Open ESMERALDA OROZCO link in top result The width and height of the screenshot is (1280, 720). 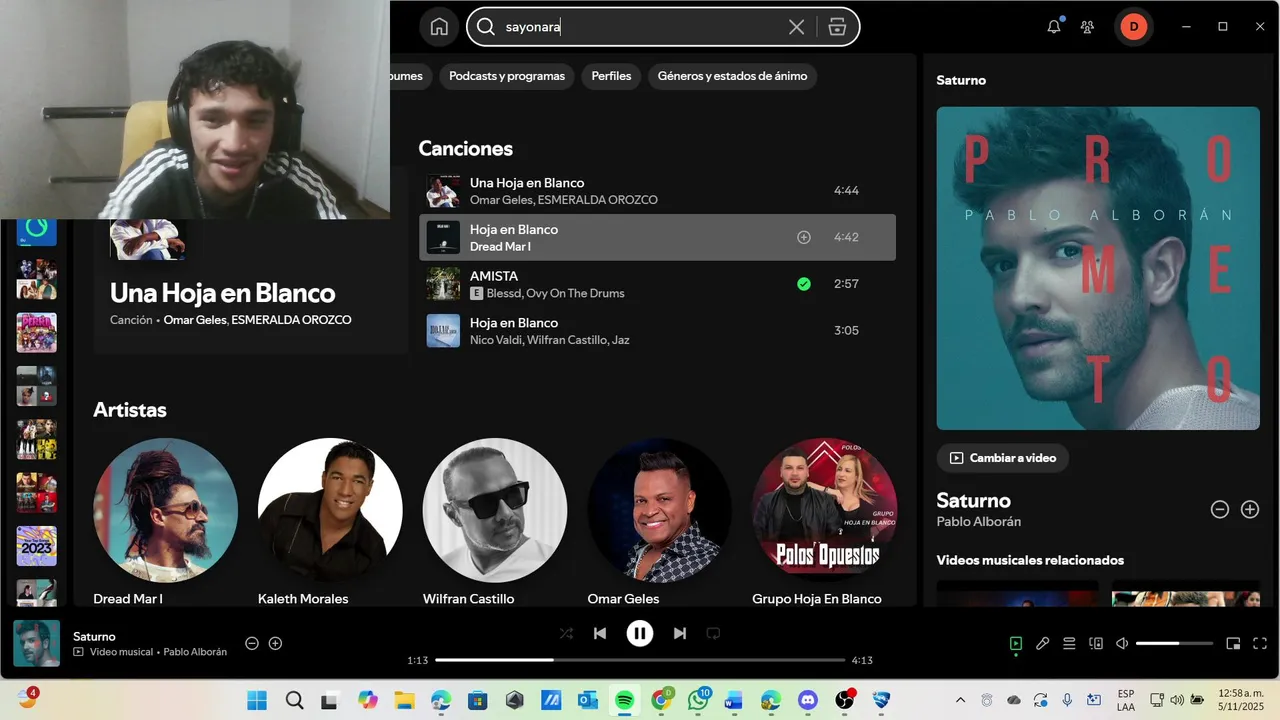pos(291,320)
